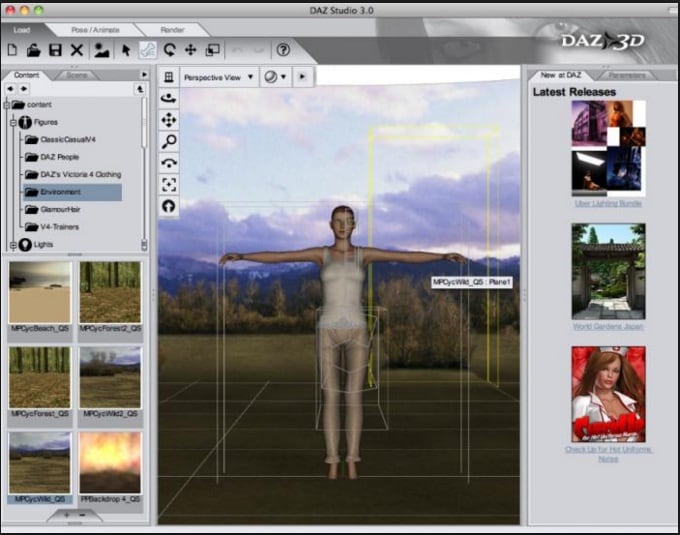The image size is (680, 535).
Task: Go forward with the content right arrow
Action: click(24, 89)
